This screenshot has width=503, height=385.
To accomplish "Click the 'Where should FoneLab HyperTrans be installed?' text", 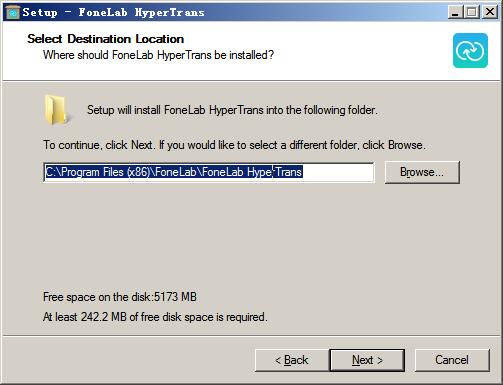I will click(x=158, y=55).
